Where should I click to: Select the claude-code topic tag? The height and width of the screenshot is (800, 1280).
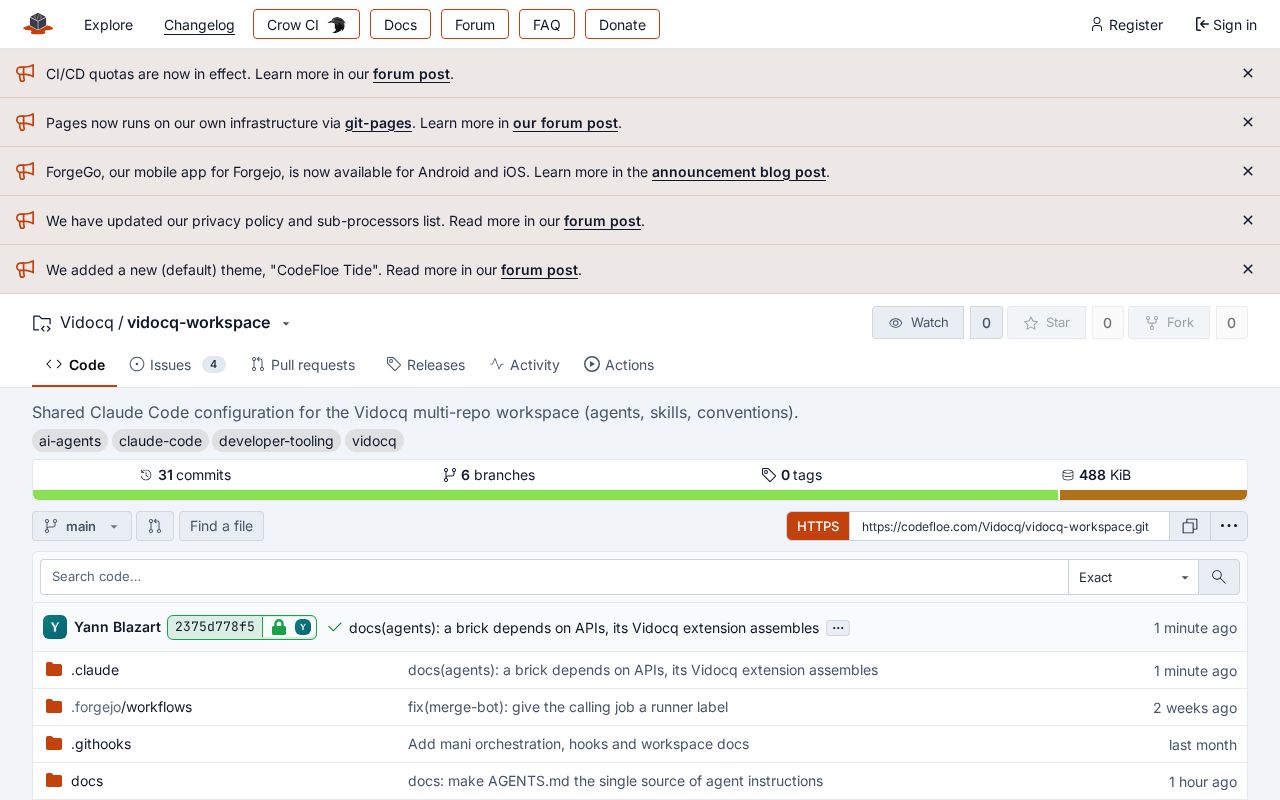click(x=160, y=441)
